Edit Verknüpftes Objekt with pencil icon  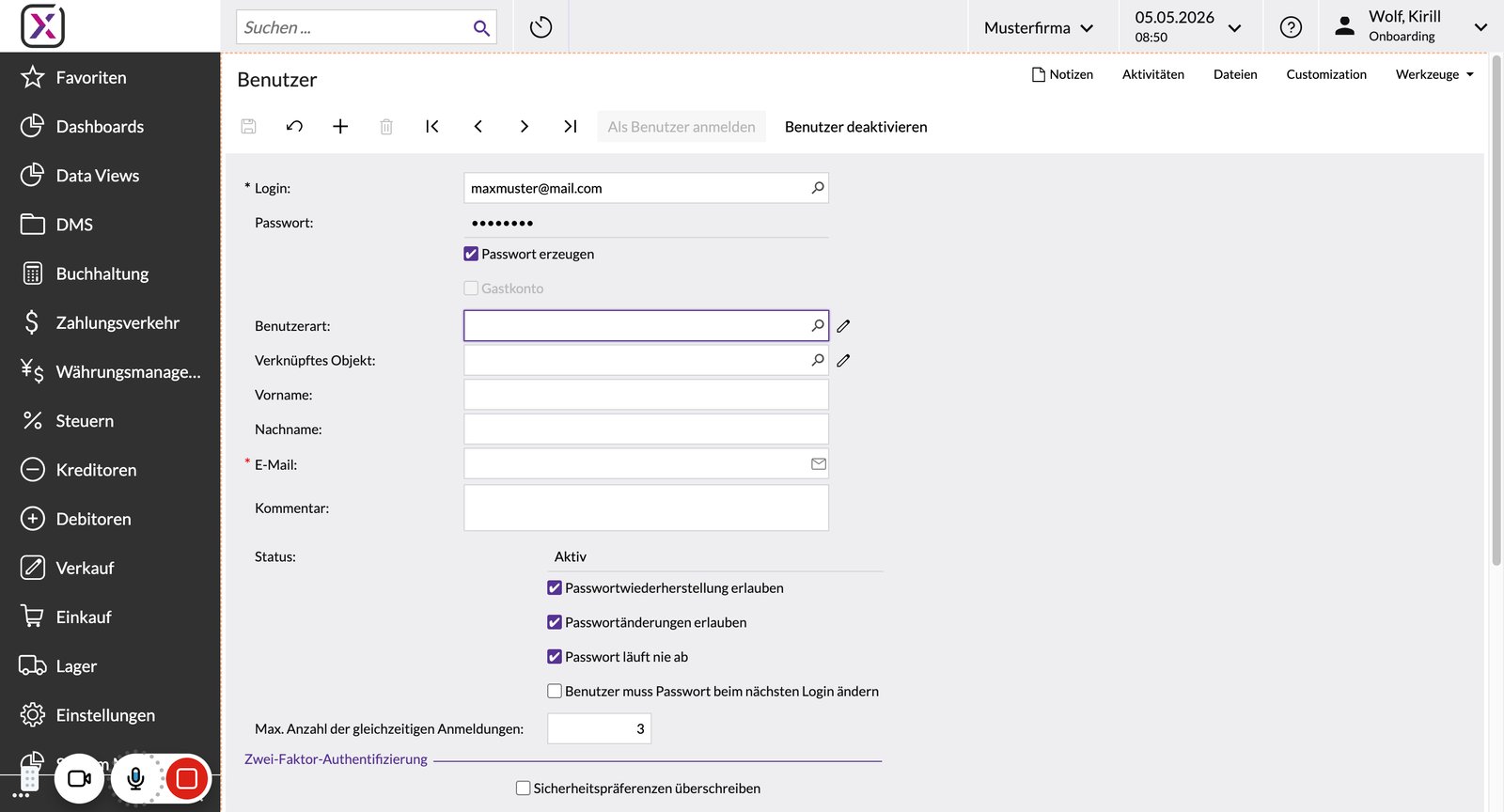pos(844,360)
